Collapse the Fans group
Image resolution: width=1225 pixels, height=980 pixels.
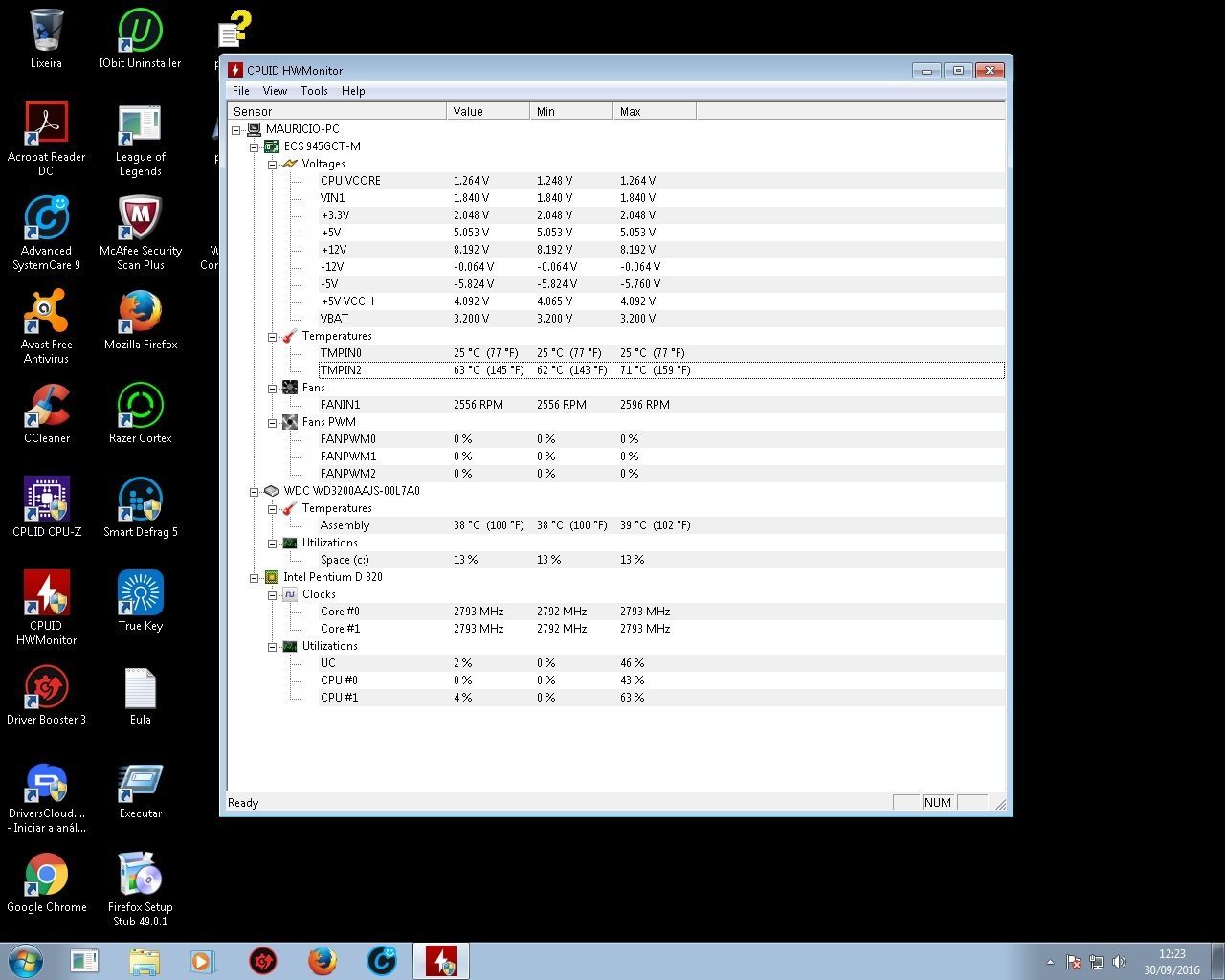click(273, 388)
